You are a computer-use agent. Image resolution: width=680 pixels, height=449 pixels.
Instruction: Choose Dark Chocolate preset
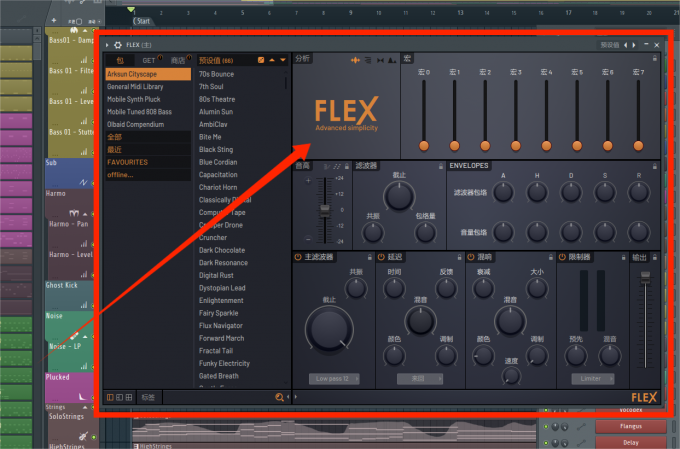[x=222, y=250]
